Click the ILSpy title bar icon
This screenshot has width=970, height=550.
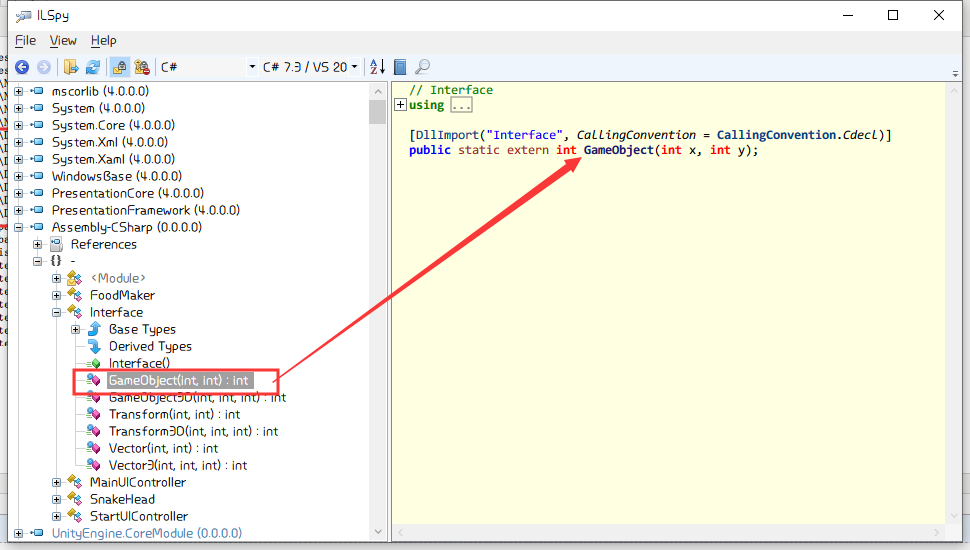[x=24, y=15]
